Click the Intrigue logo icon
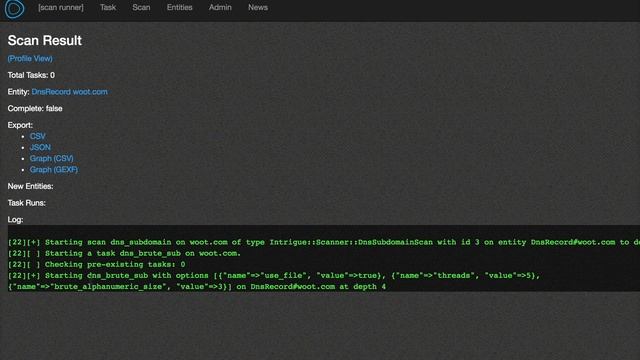This screenshot has width=640, height=360. (14, 9)
